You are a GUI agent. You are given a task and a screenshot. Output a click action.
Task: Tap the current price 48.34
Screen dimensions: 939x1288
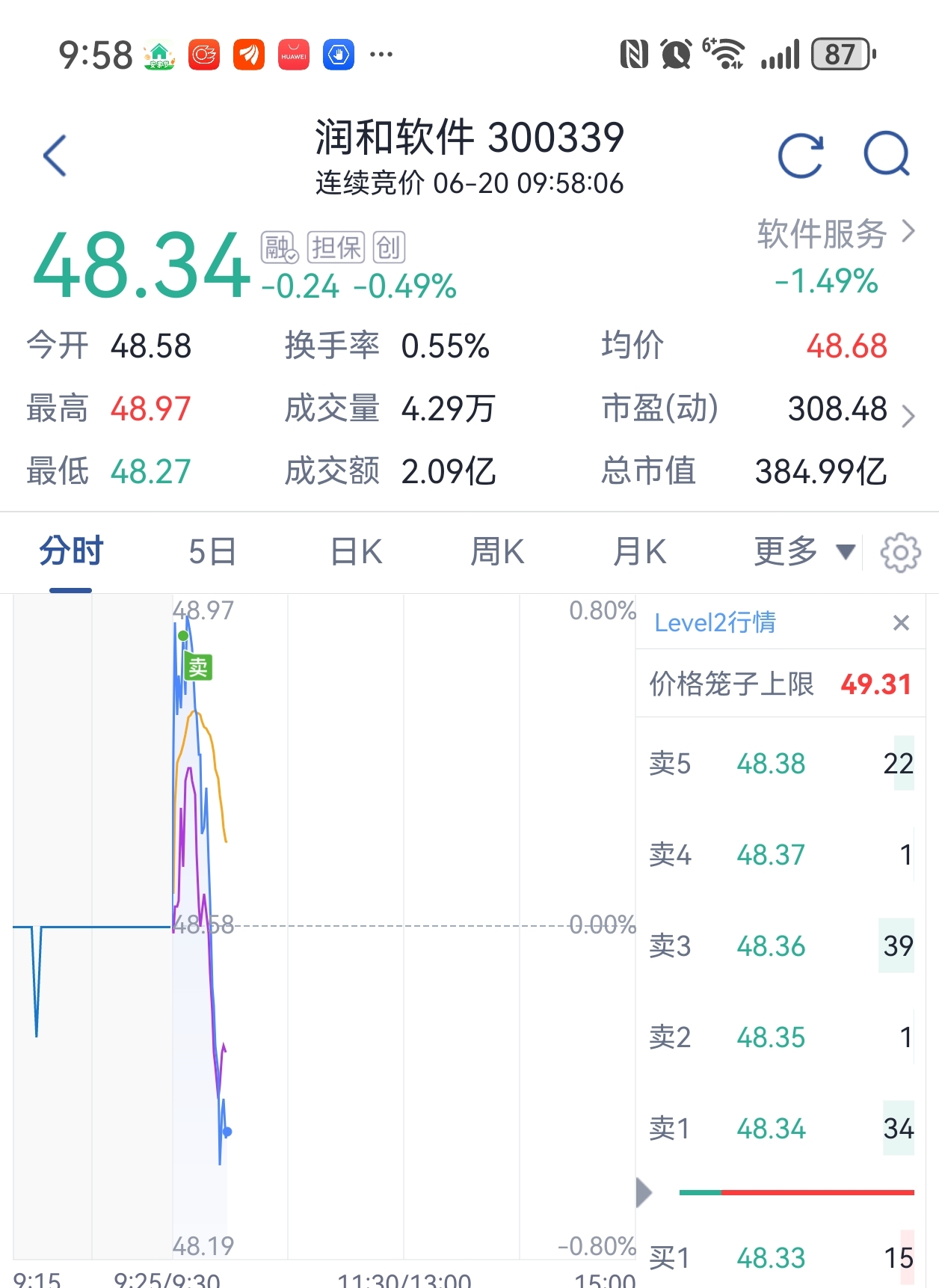[x=141, y=266]
